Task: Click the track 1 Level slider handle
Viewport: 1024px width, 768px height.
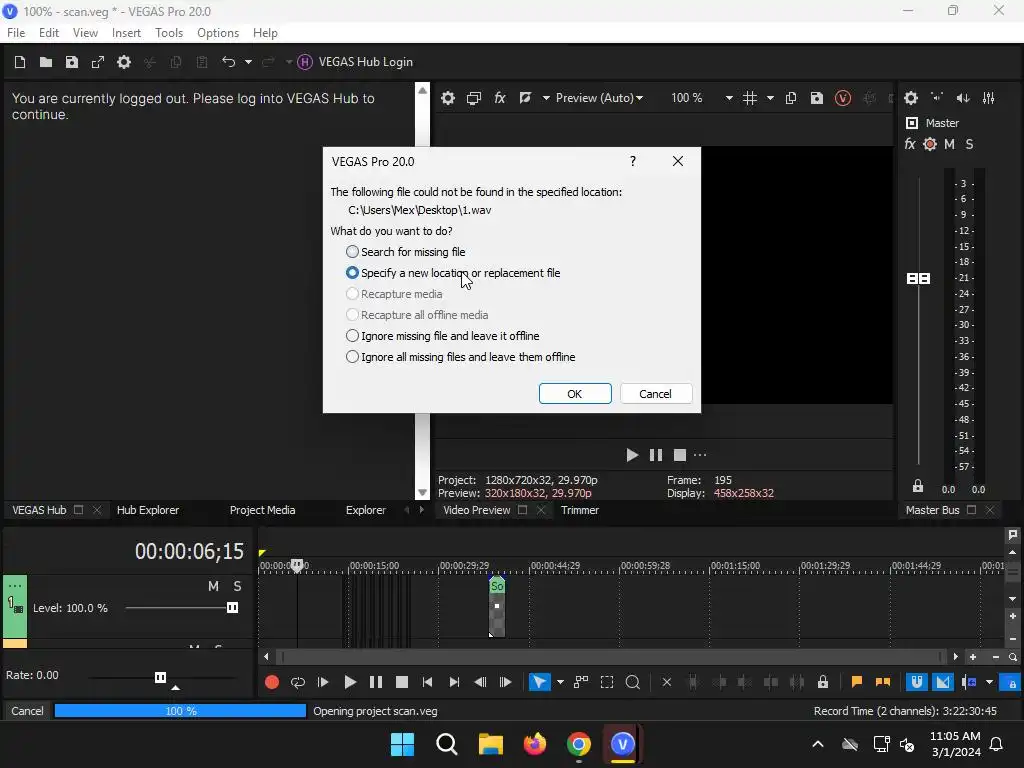Action: (232, 608)
